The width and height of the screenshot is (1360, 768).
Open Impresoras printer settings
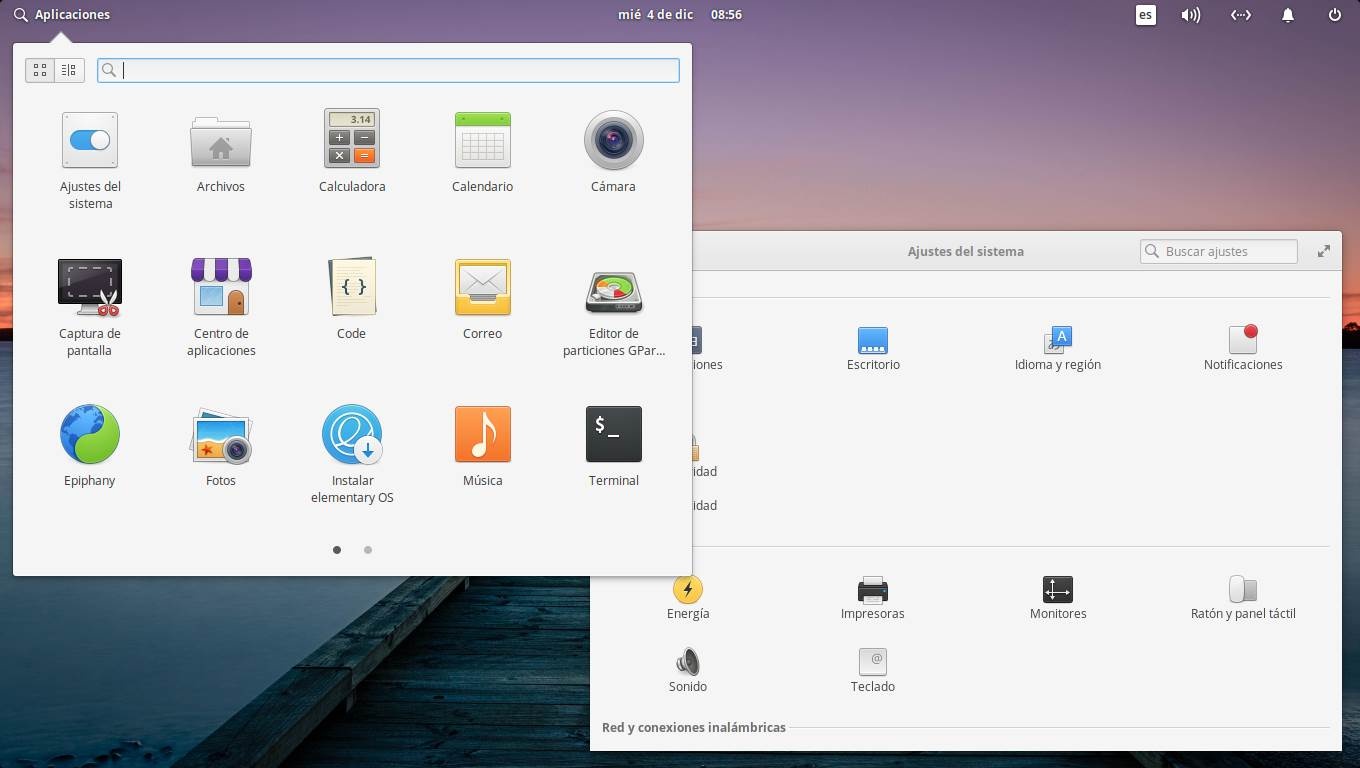click(873, 598)
